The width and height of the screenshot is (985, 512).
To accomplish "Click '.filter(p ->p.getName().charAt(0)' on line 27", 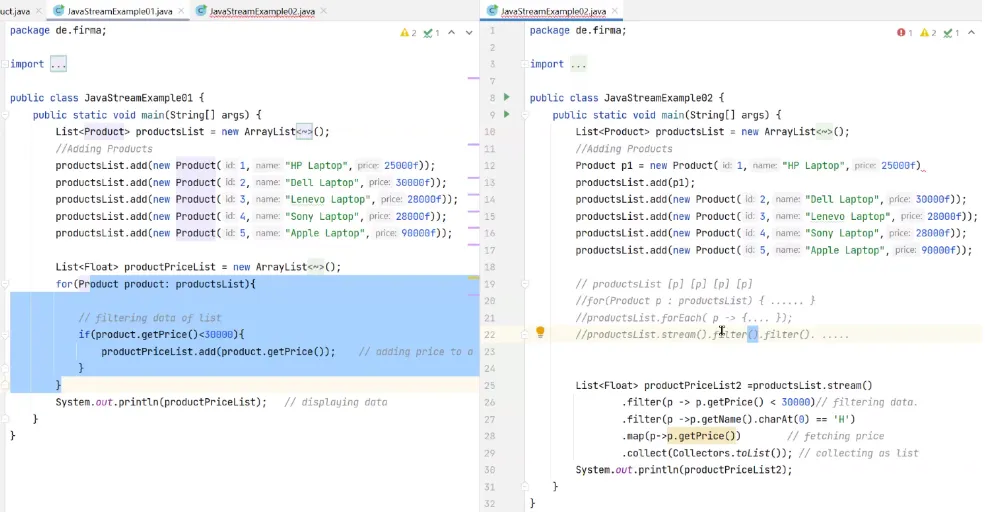I will click(715, 420).
